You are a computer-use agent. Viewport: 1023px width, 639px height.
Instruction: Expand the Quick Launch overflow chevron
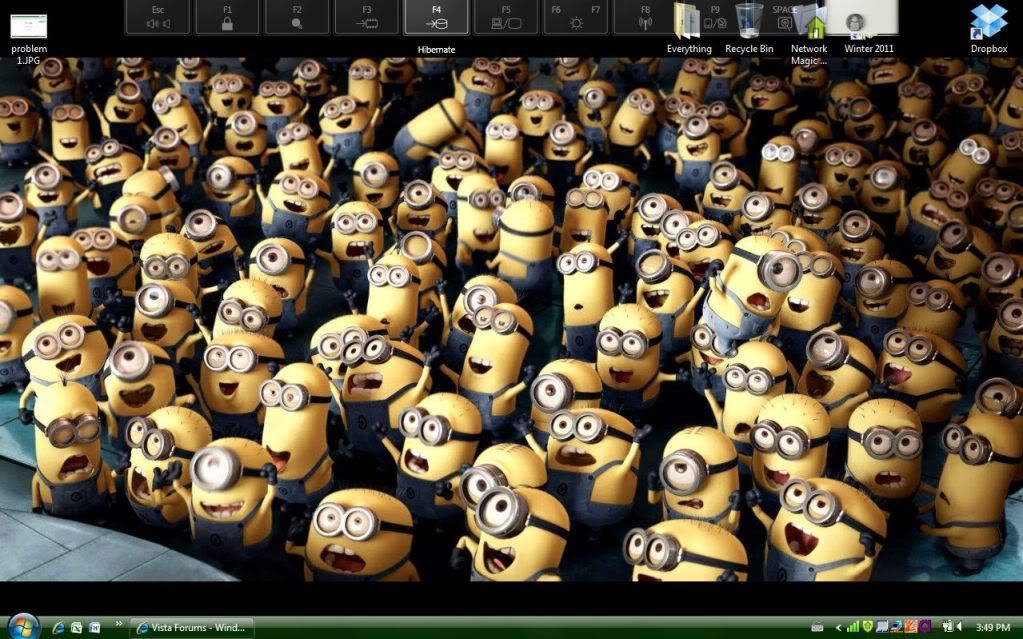tap(119, 625)
